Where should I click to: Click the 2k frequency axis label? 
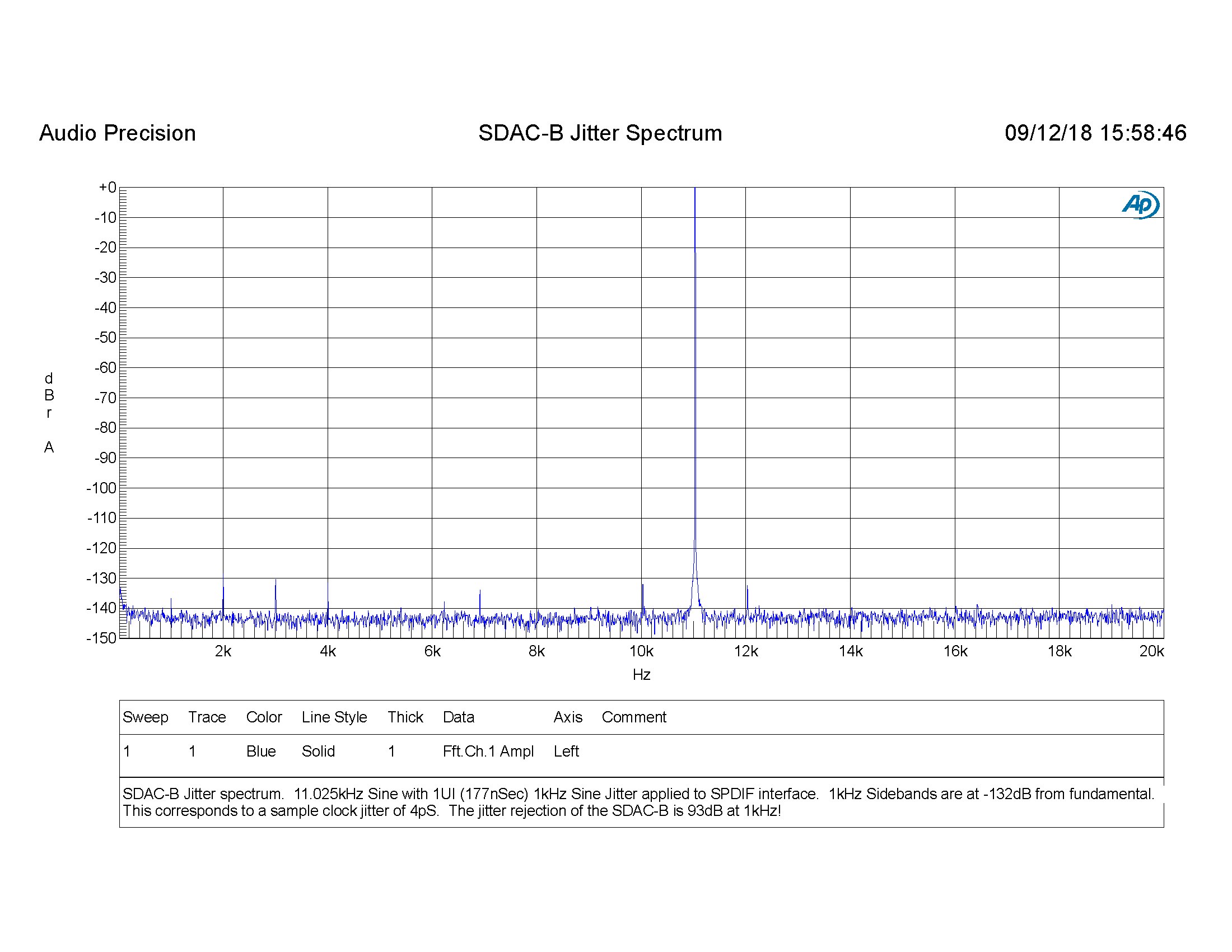[x=223, y=651]
